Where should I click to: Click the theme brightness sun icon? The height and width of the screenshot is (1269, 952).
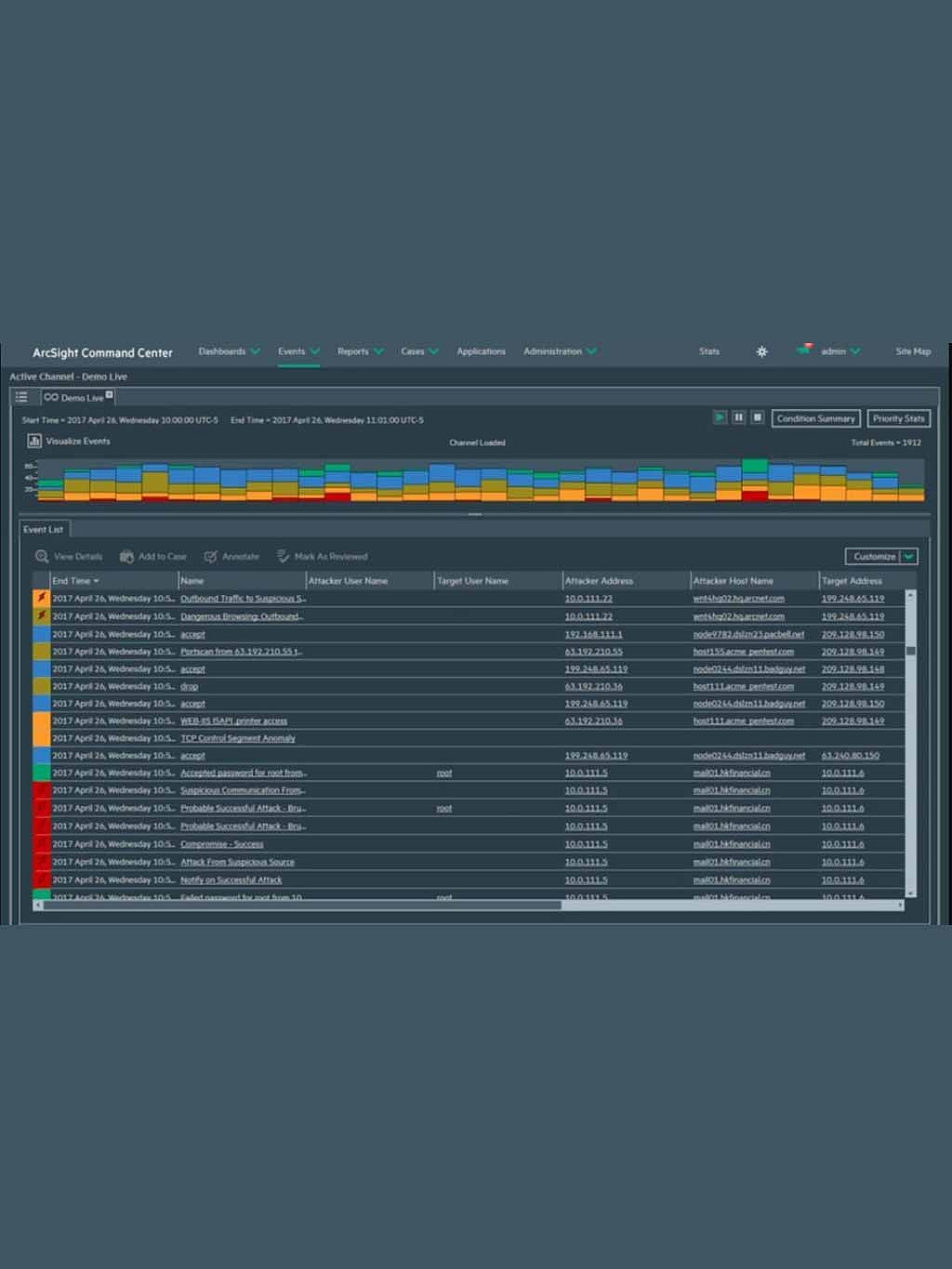pyautogui.click(x=761, y=351)
